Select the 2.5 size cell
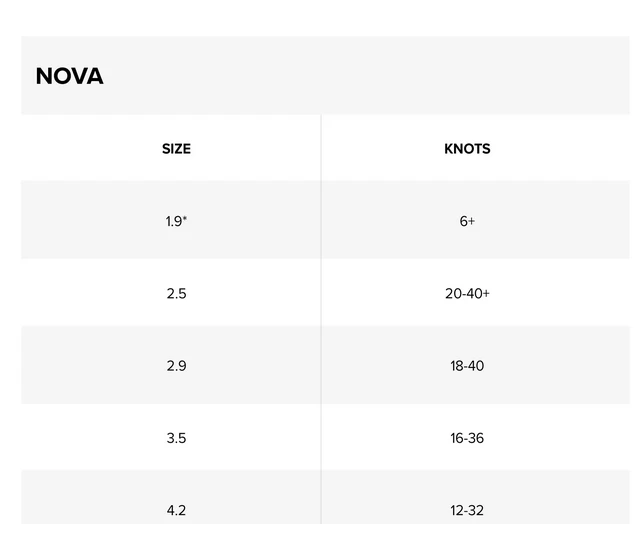This screenshot has width=644, height=556. pyautogui.click(x=176, y=294)
